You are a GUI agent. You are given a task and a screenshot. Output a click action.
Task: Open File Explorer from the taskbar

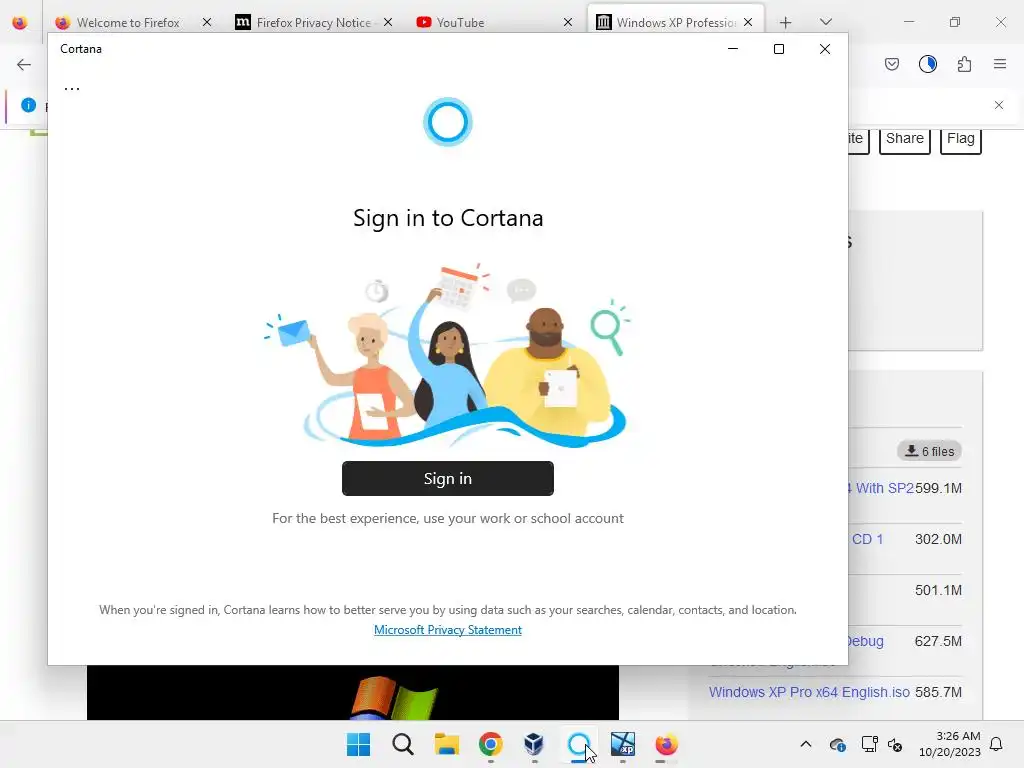447,744
